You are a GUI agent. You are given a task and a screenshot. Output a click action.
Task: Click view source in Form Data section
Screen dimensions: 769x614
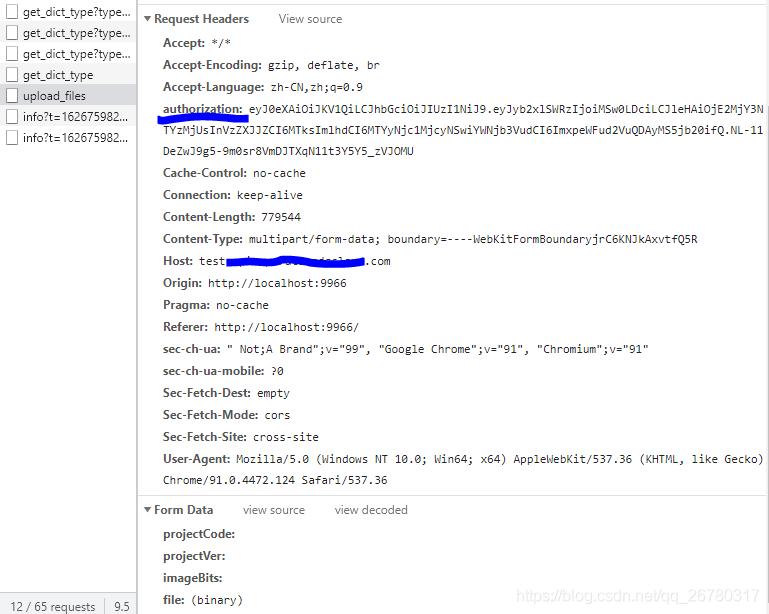[x=273, y=510]
